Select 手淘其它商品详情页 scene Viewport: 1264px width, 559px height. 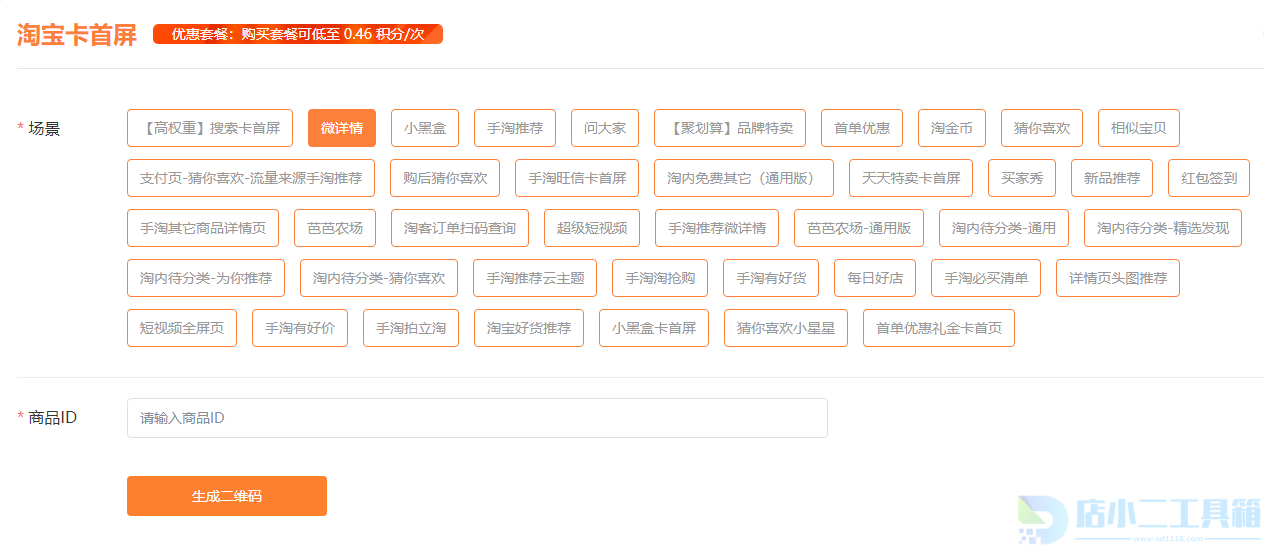[203, 228]
